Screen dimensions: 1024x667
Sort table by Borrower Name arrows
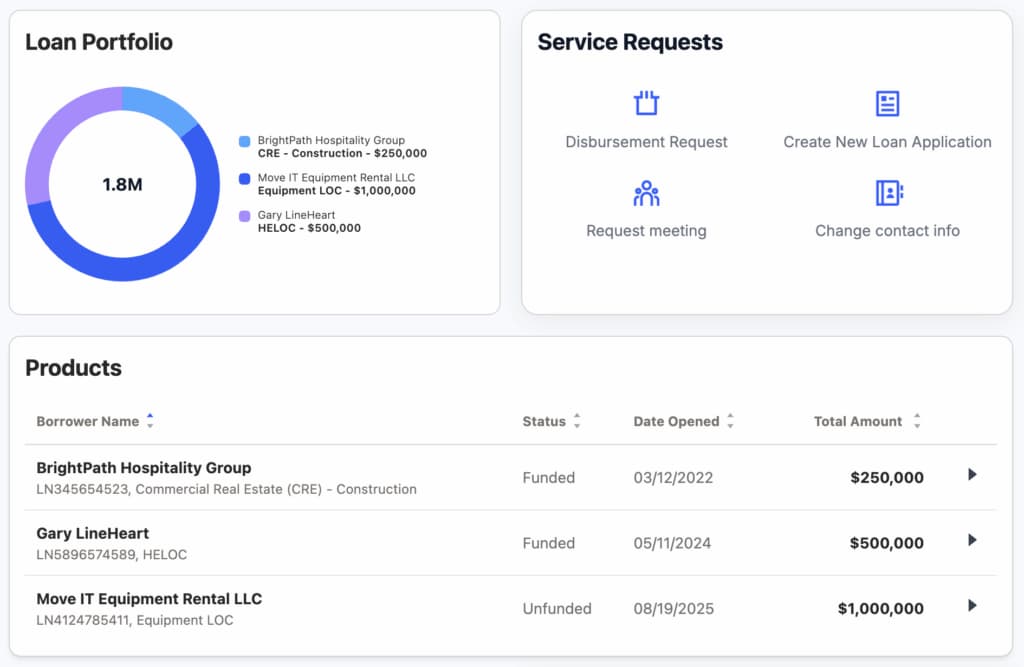point(150,421)
